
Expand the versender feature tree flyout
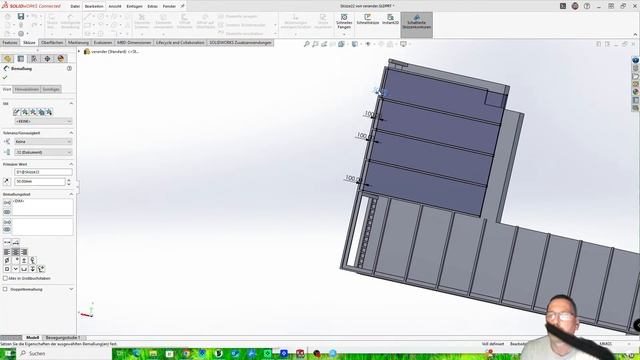(79, 52)
